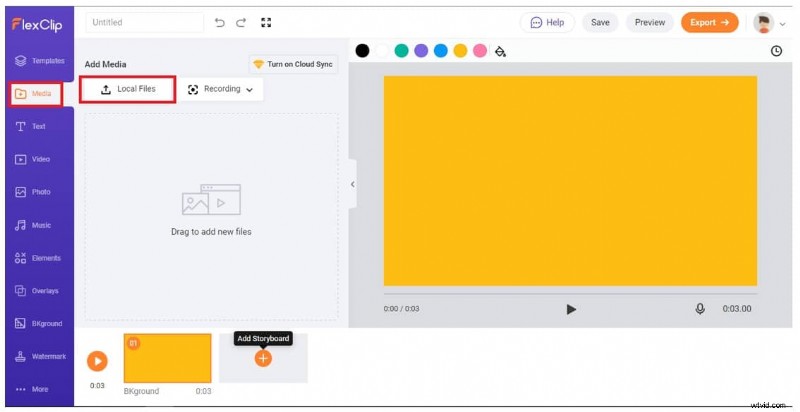Screen dimensions: 800x412
Task: Open the scene duration clock icon
Action: [x=776, y=51]
